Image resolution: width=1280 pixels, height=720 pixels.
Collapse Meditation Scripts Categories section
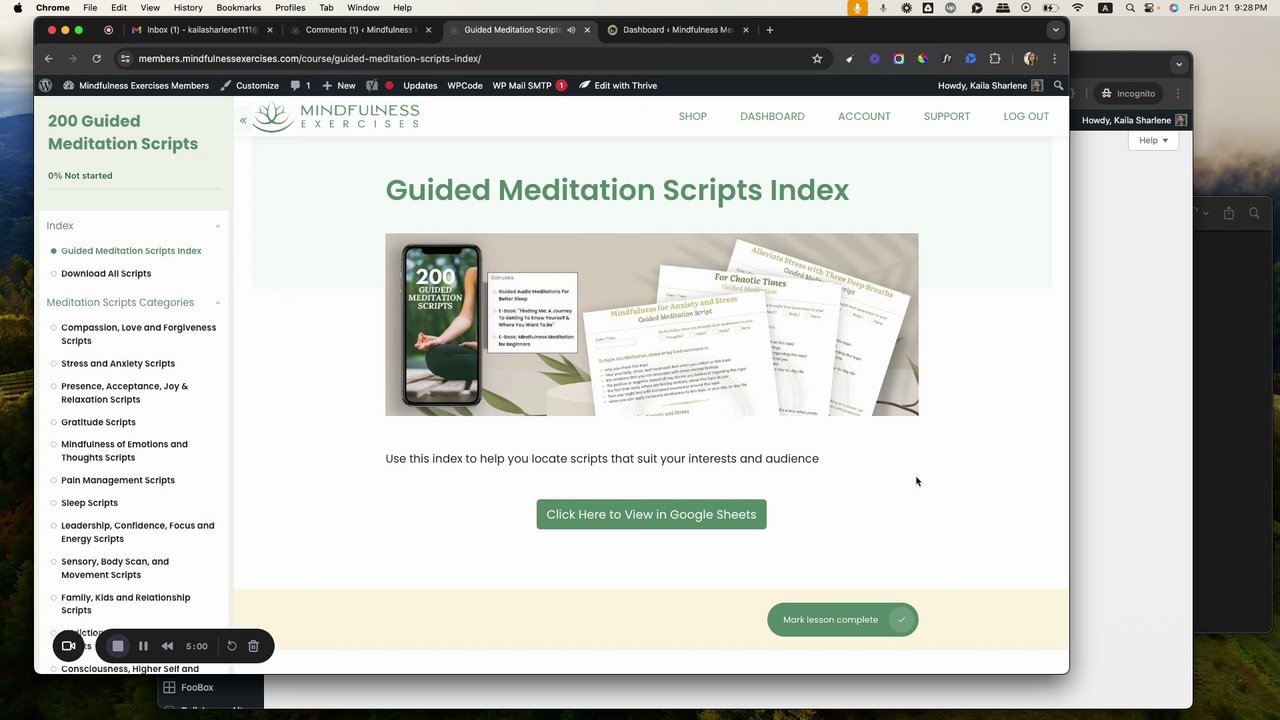(217, 303)
